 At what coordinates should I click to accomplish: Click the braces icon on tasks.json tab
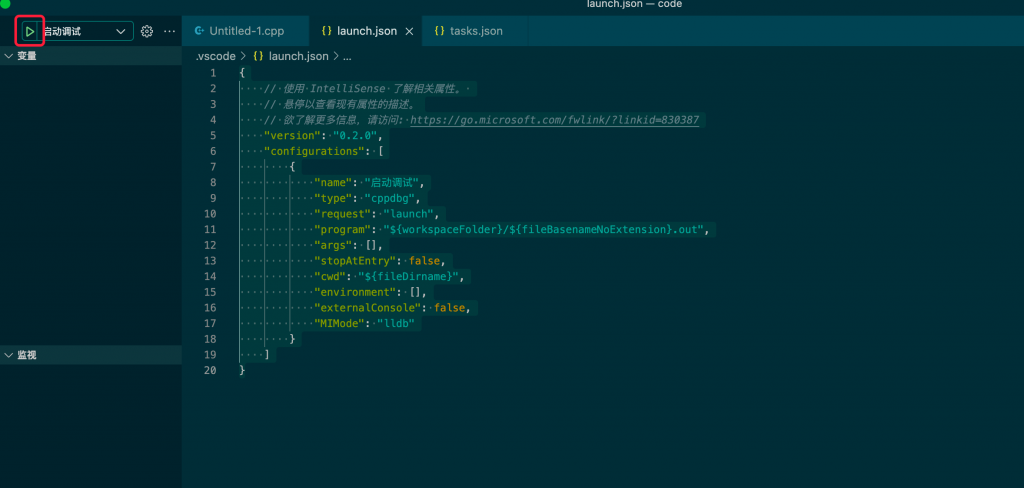(440, 31)
